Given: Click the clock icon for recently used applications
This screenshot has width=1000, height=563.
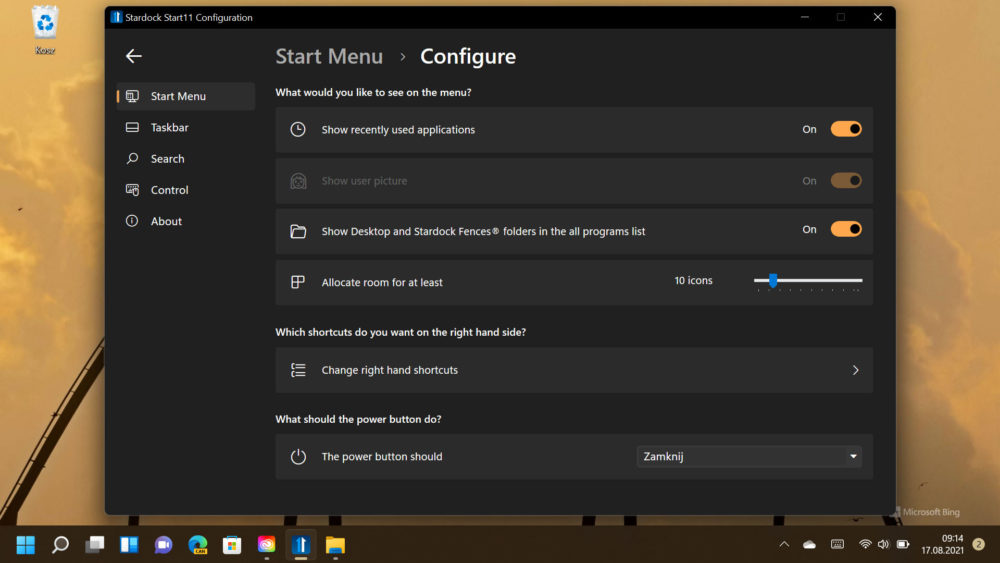Looking at the screenshot, I should pos(298,129).
